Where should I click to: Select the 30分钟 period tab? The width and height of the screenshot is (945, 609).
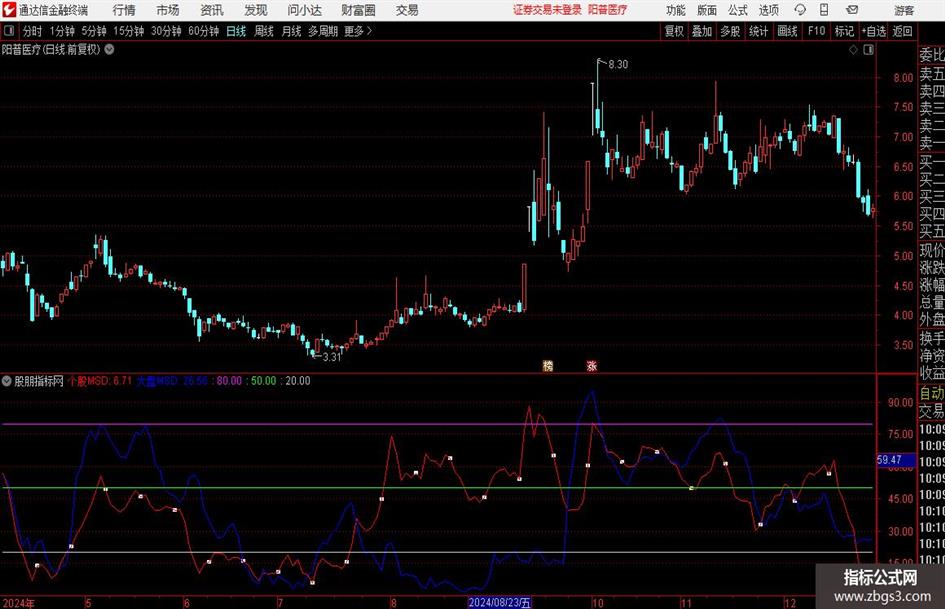(x=166, y=31)
